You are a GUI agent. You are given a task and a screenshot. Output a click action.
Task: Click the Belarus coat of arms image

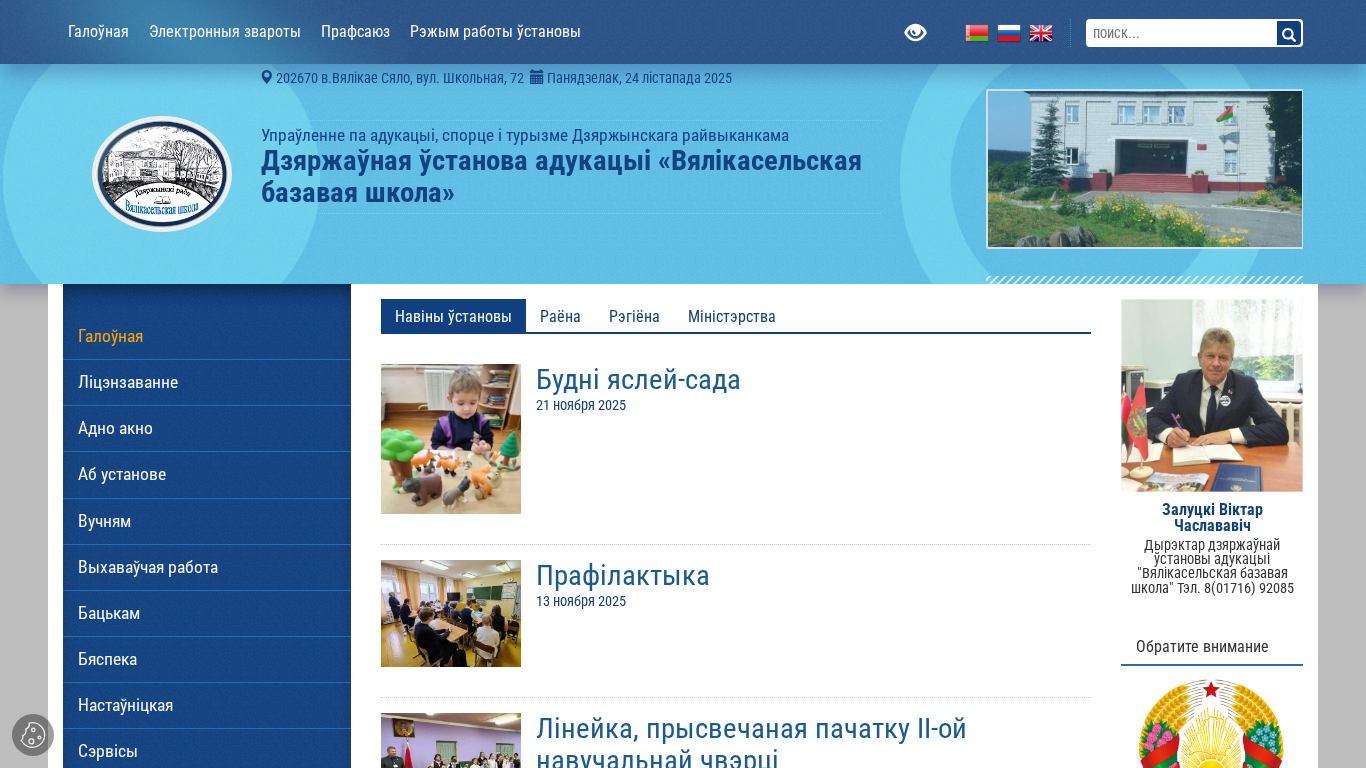[x=1212, y=724]
